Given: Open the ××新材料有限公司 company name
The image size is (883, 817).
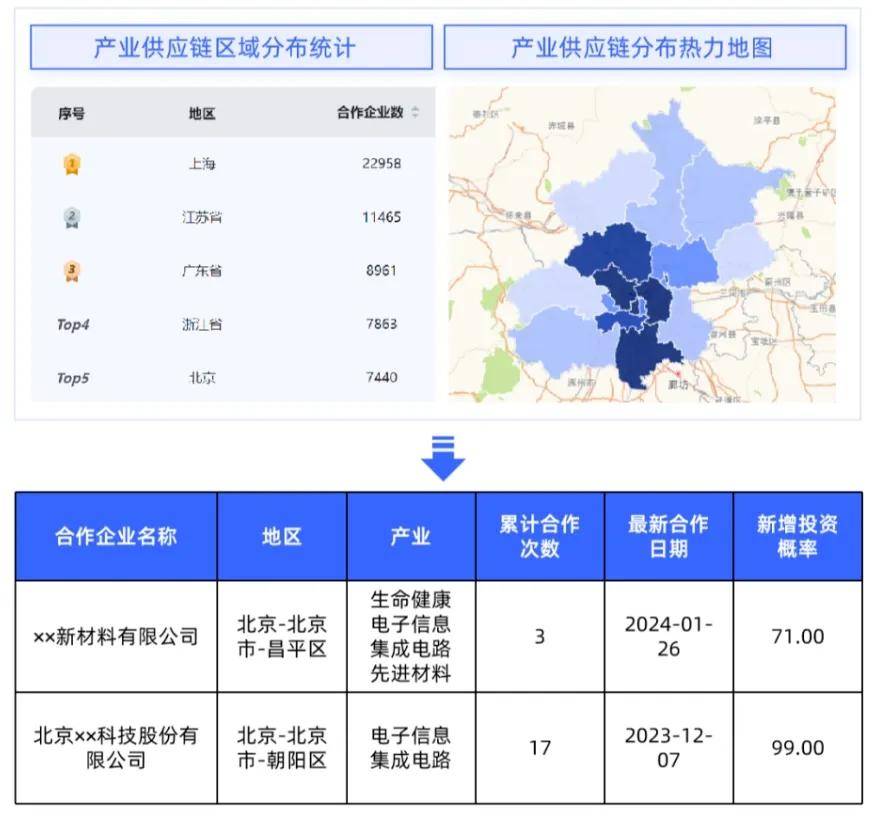Looking at the screenshot, I should (116, 637).
